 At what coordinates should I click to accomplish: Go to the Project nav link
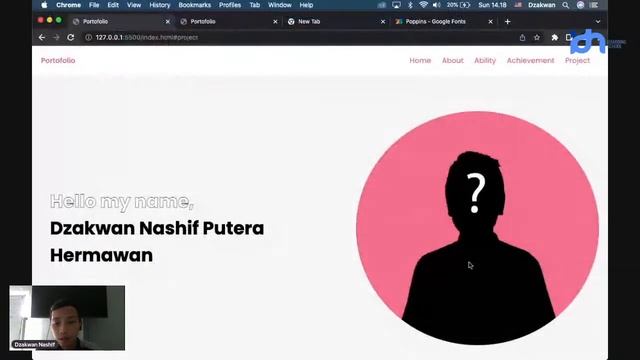pyautogui.click(x=577, y=60)
